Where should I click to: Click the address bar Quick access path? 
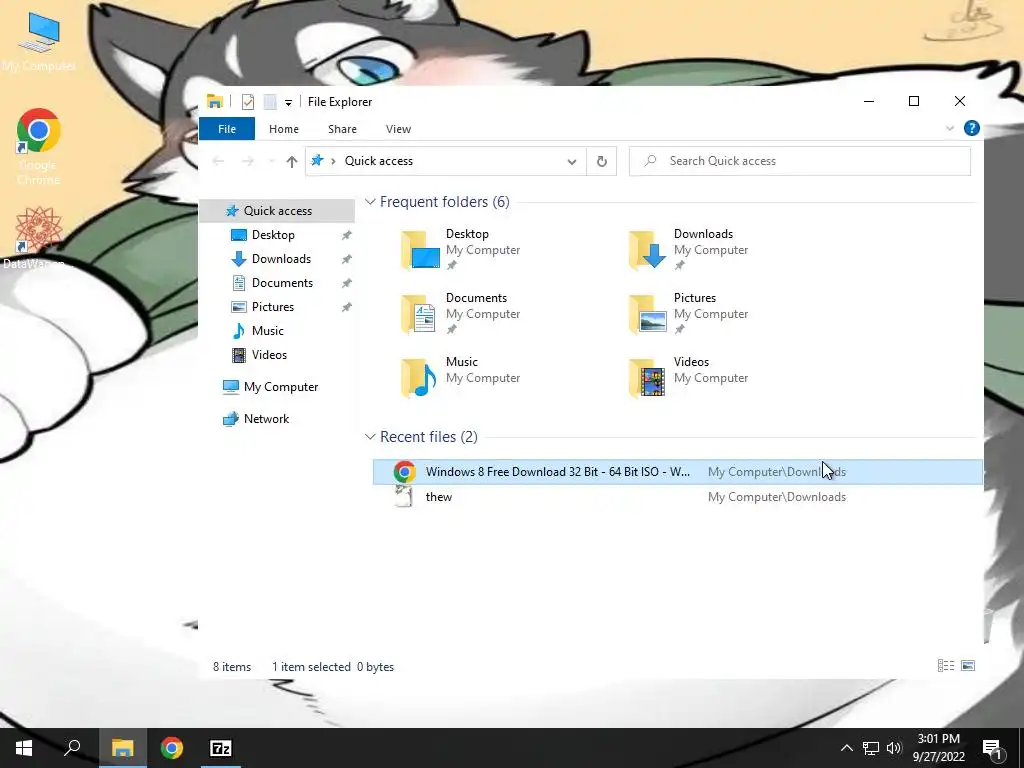click(379, 161)
